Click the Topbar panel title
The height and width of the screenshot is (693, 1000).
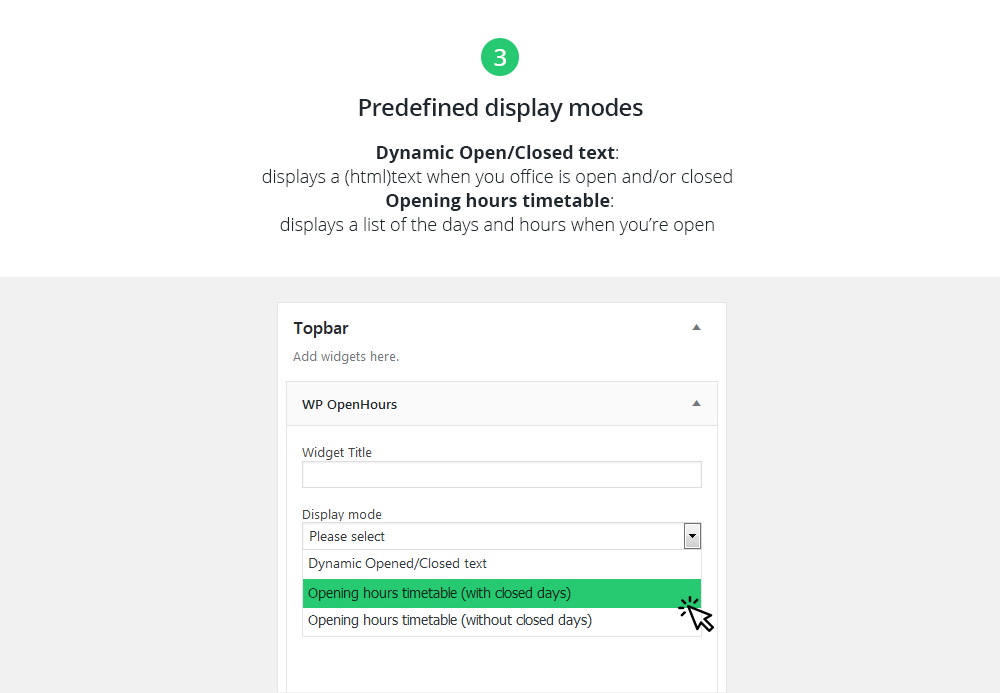coord(321,328)
